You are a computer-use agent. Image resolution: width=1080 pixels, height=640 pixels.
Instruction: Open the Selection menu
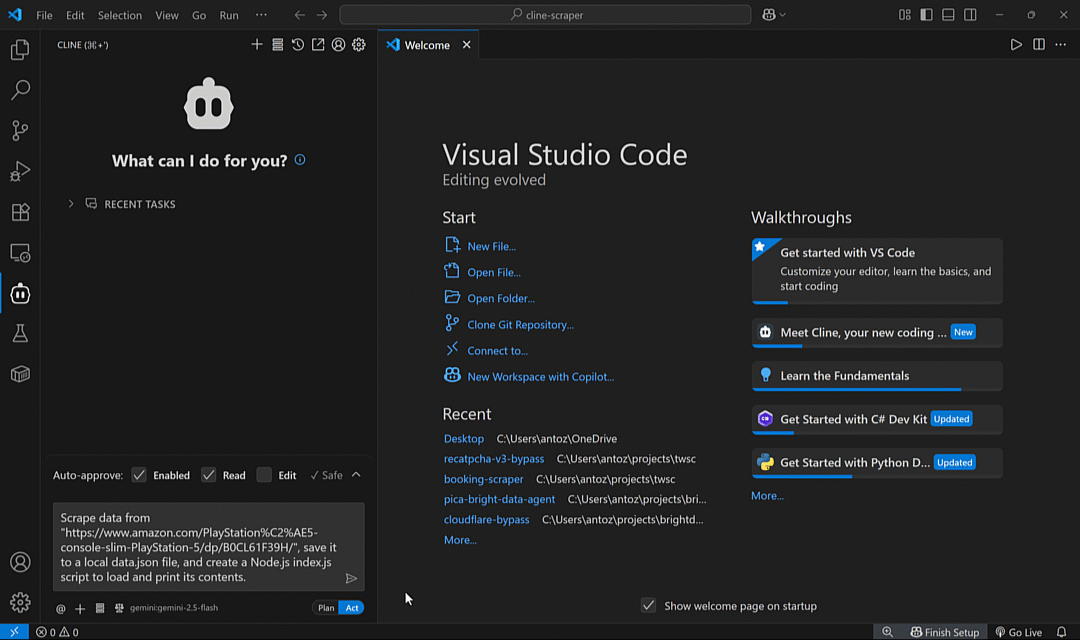point(120,14)
